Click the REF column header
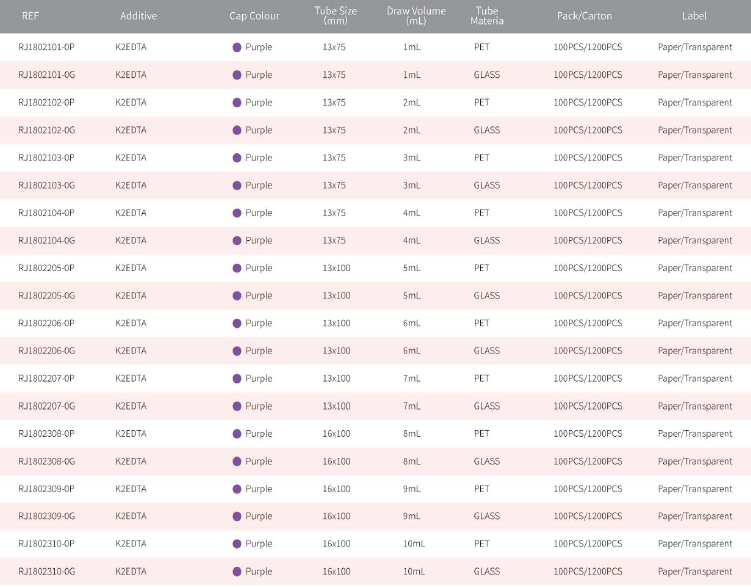This screenshot has height=587, width=751. [30, 16]
